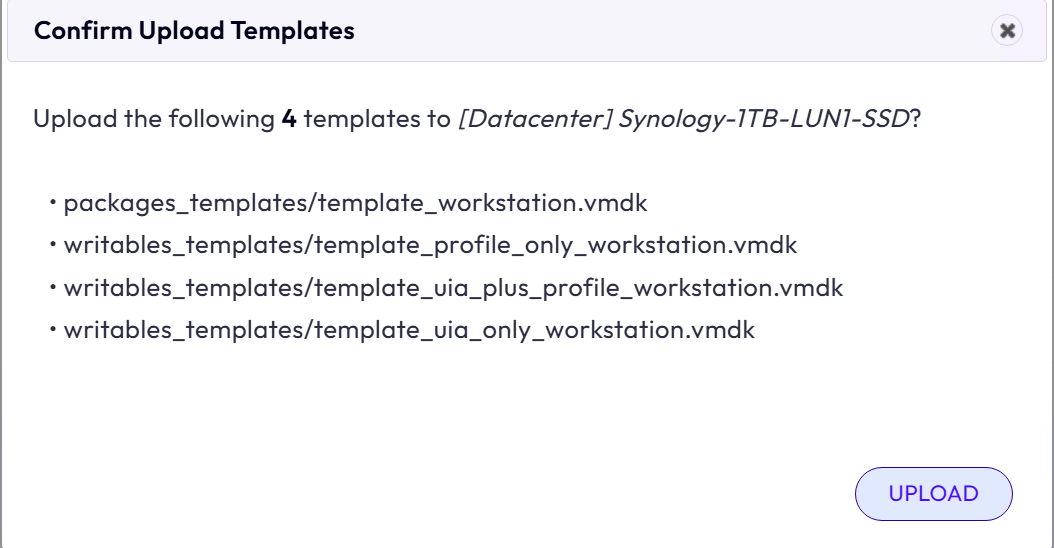Image resolution: width=1054 pixels, height=548 pixels.
Task: Click bullet beside template_uia_only_workstation entry
Action: pos(52,328)
